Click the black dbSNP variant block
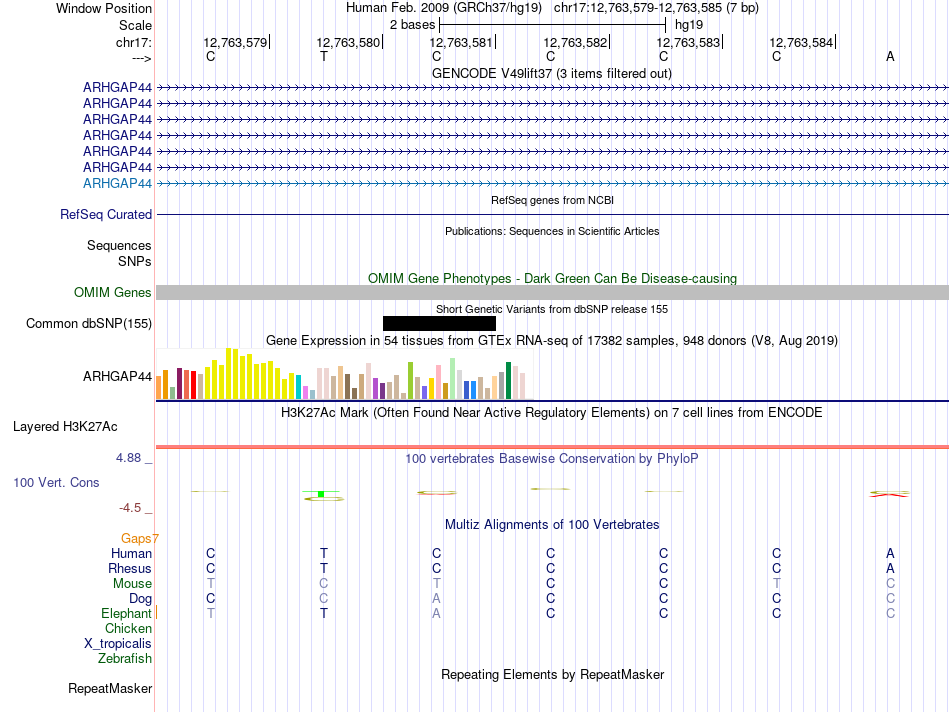Screen dimensions: 950x712 tap(439, 324)
